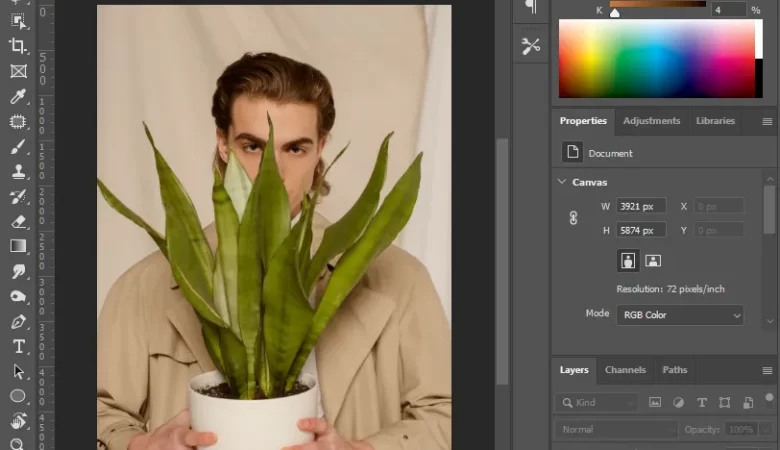Select the History Brush tool
The height and width of the screenshot is (450, 780).
click(x=18, y=196)
